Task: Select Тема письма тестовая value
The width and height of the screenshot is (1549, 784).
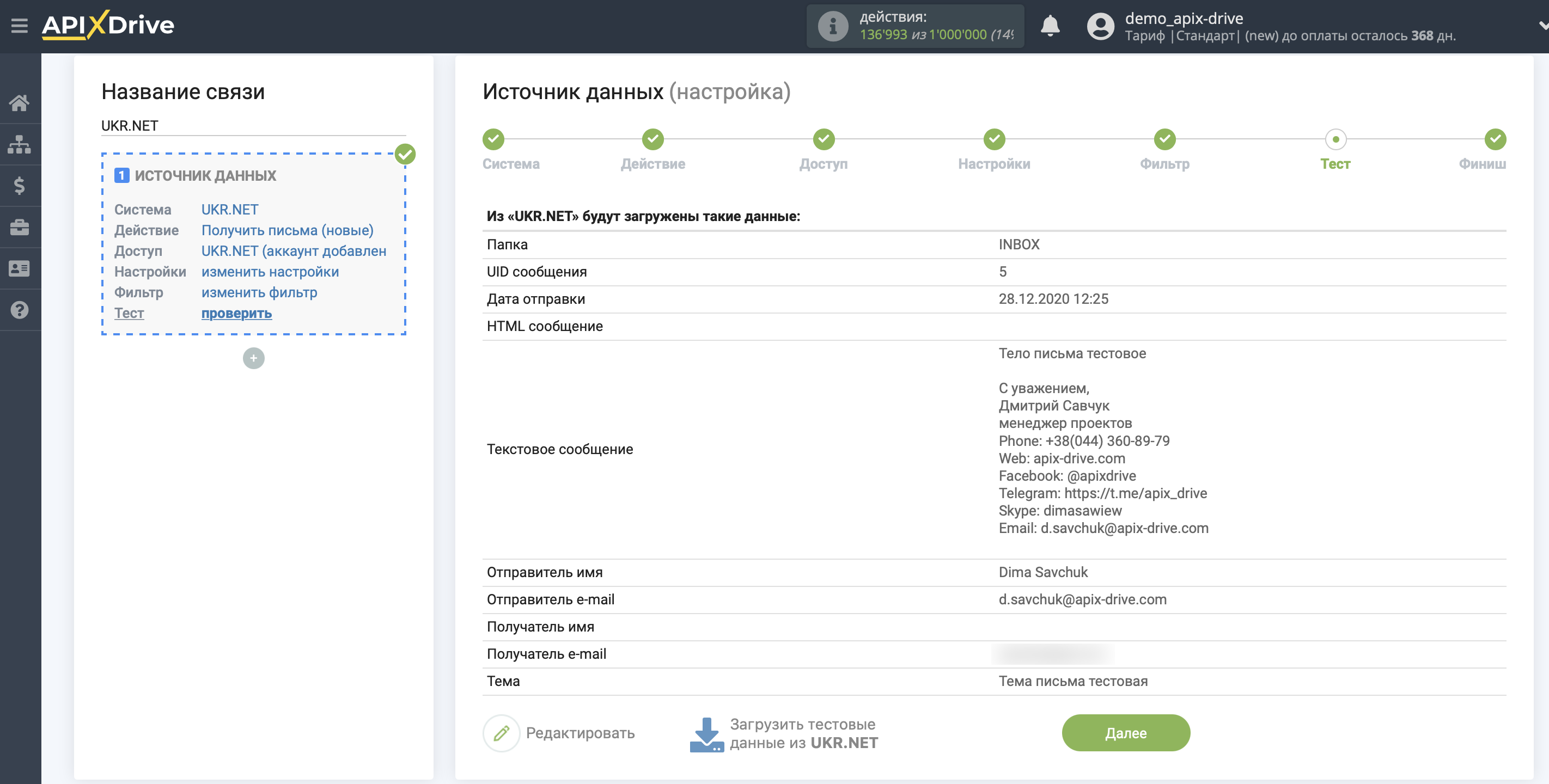Action: pos(1074,681)
